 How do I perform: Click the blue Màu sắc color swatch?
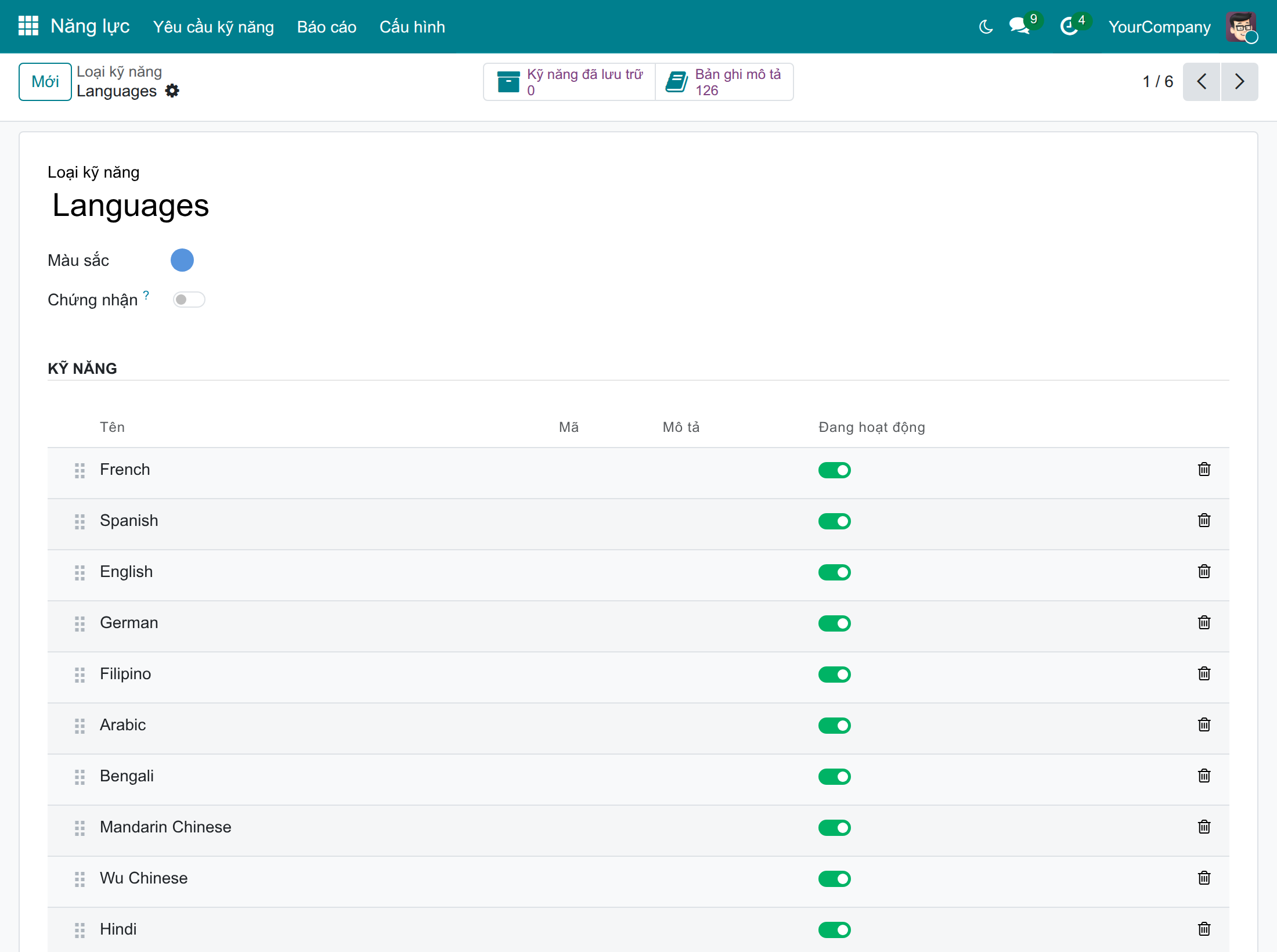(x=182, y=260)
